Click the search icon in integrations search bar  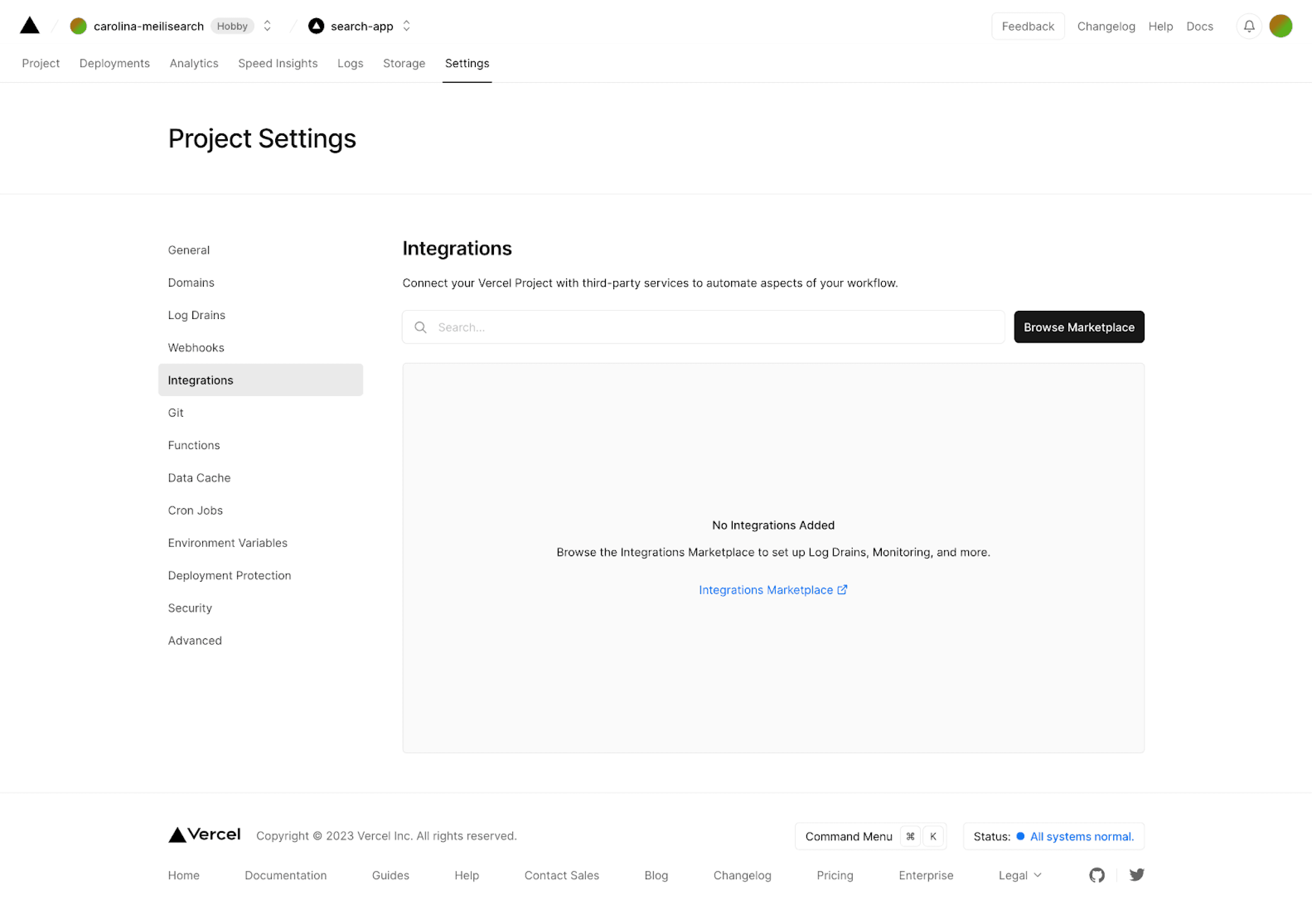(x=421, y=327)
